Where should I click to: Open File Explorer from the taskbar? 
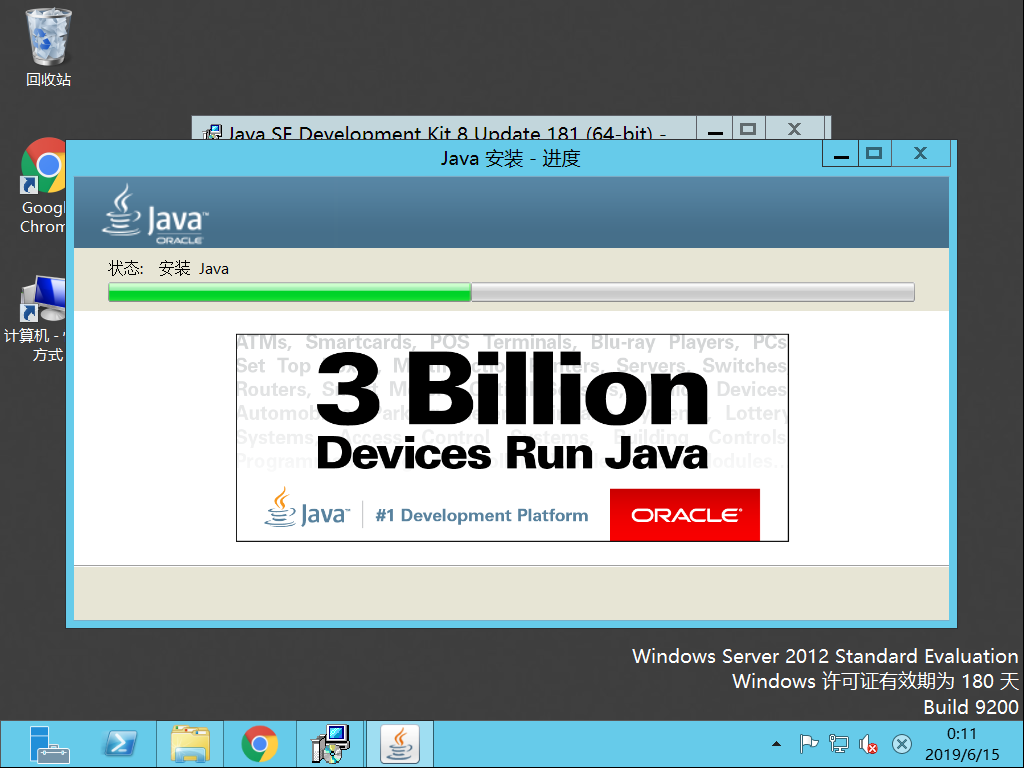pos(190,744)
